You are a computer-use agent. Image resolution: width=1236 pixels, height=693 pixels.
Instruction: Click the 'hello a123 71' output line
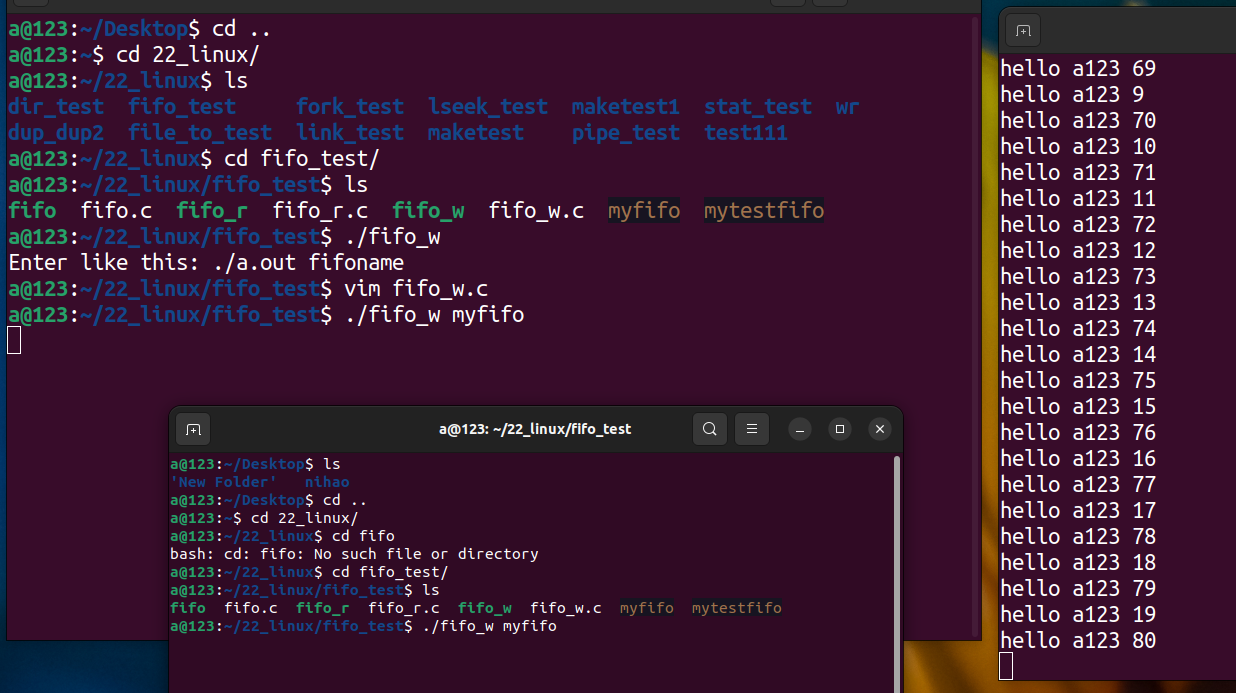tap(1078, 173)
